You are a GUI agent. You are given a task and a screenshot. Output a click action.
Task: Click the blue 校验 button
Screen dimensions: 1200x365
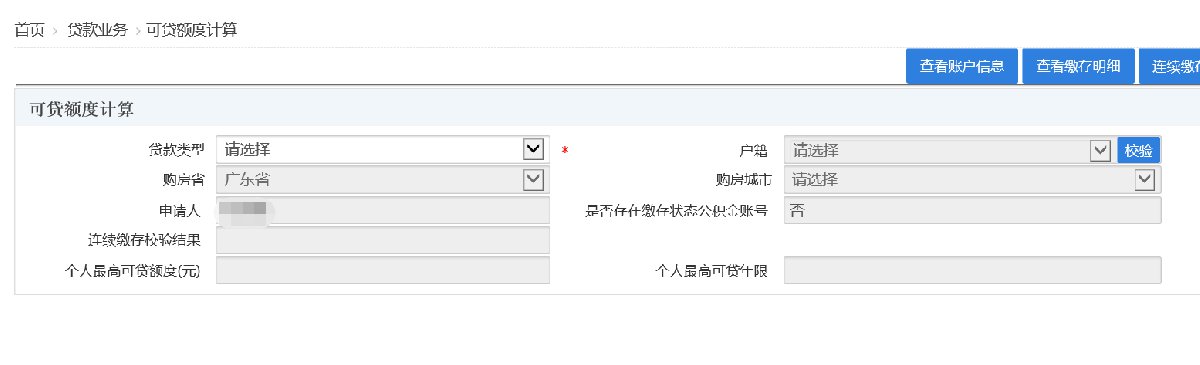[x=1138, y=150]
